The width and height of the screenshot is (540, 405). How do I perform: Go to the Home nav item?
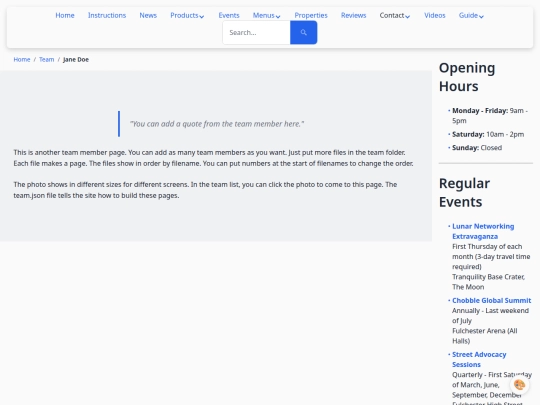[x=65, y=15]
